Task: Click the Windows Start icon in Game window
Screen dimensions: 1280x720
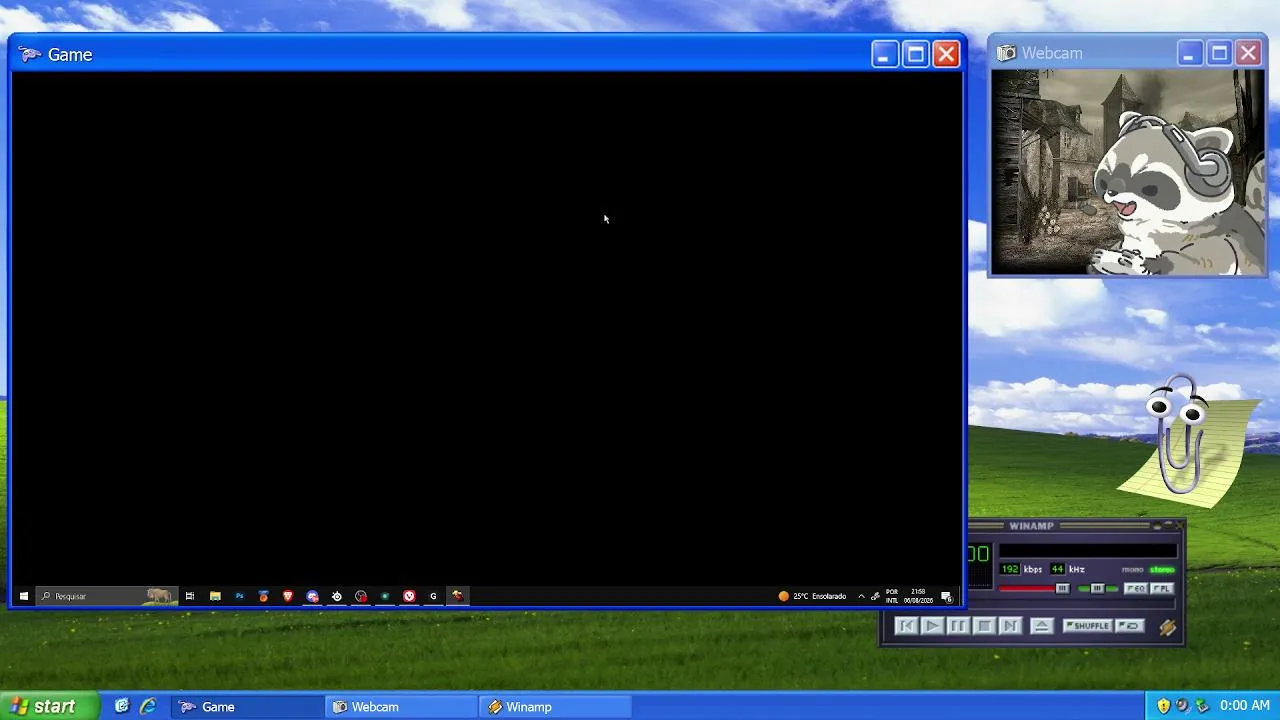Action: point(24,596)
